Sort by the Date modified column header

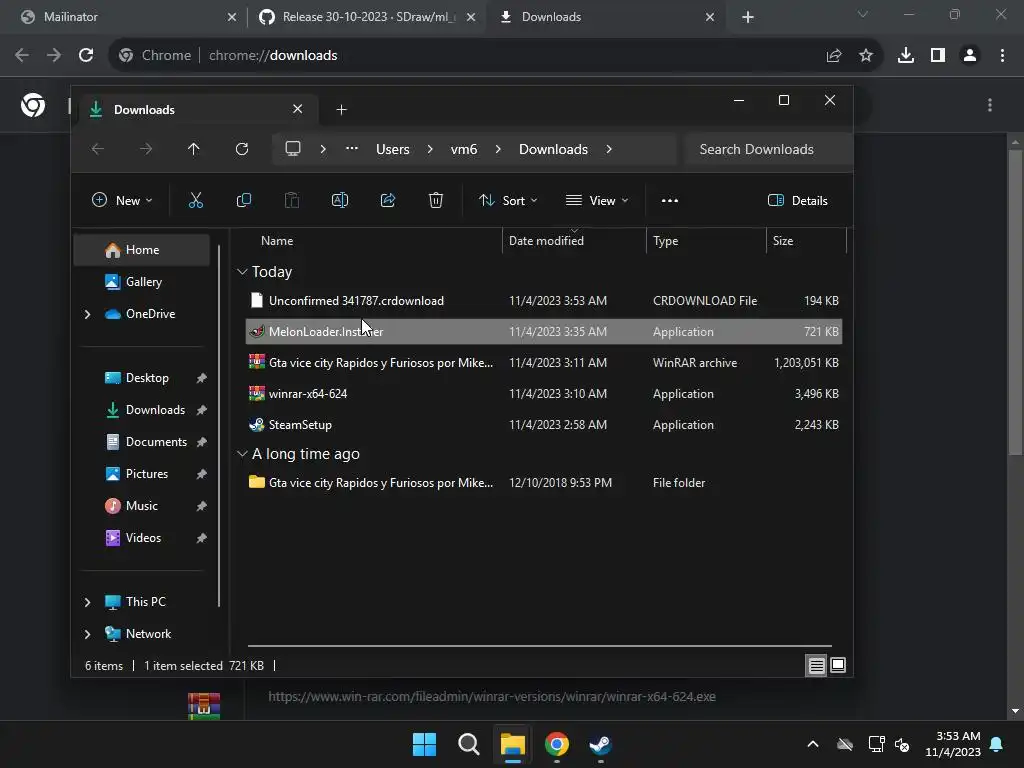pos(573,241)
